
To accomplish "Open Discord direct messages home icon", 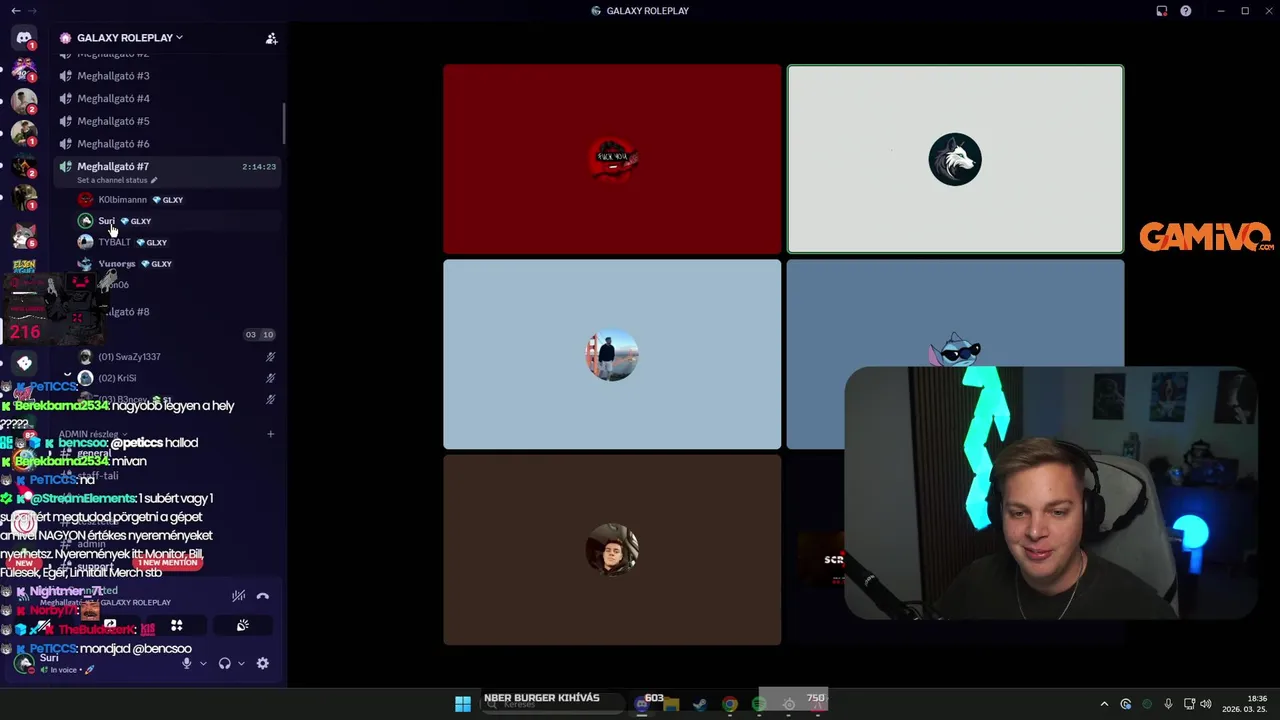I will [24, 38].
